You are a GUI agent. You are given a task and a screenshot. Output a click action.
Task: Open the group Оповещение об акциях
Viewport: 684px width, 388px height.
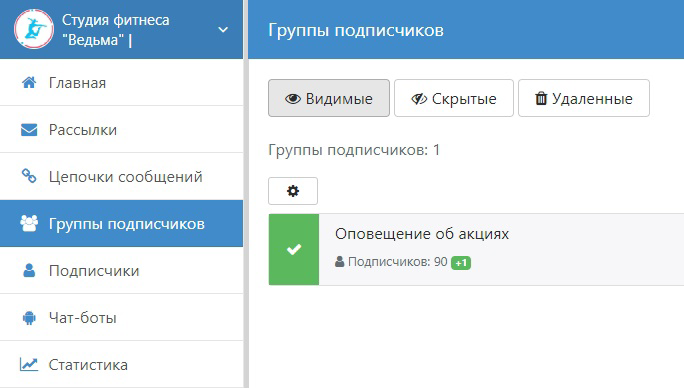[422, 234]
